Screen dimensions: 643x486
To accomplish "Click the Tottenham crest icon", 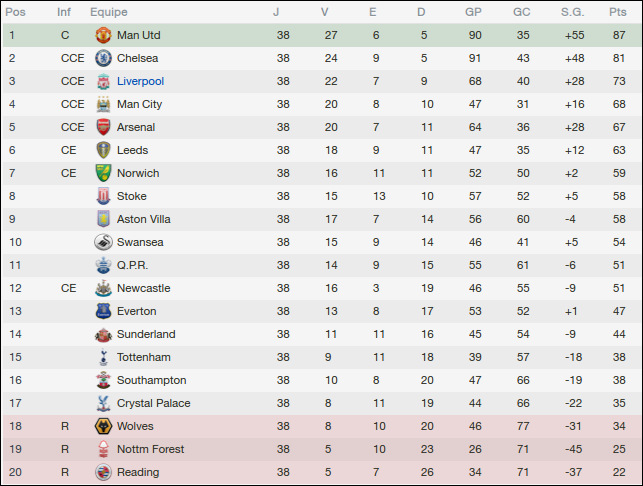I will click(103, 357).
